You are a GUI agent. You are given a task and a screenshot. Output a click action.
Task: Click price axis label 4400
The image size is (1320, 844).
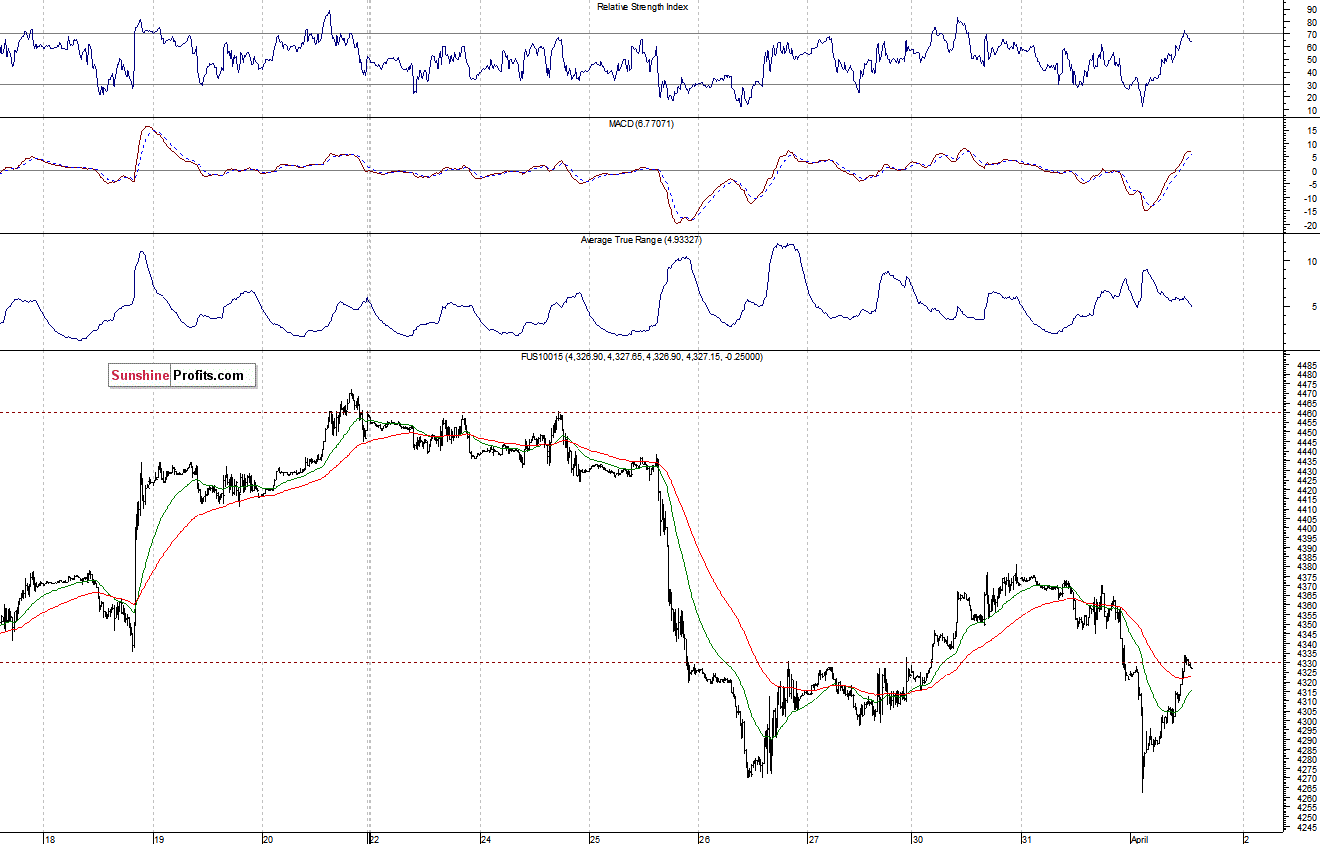point(1306,529)
